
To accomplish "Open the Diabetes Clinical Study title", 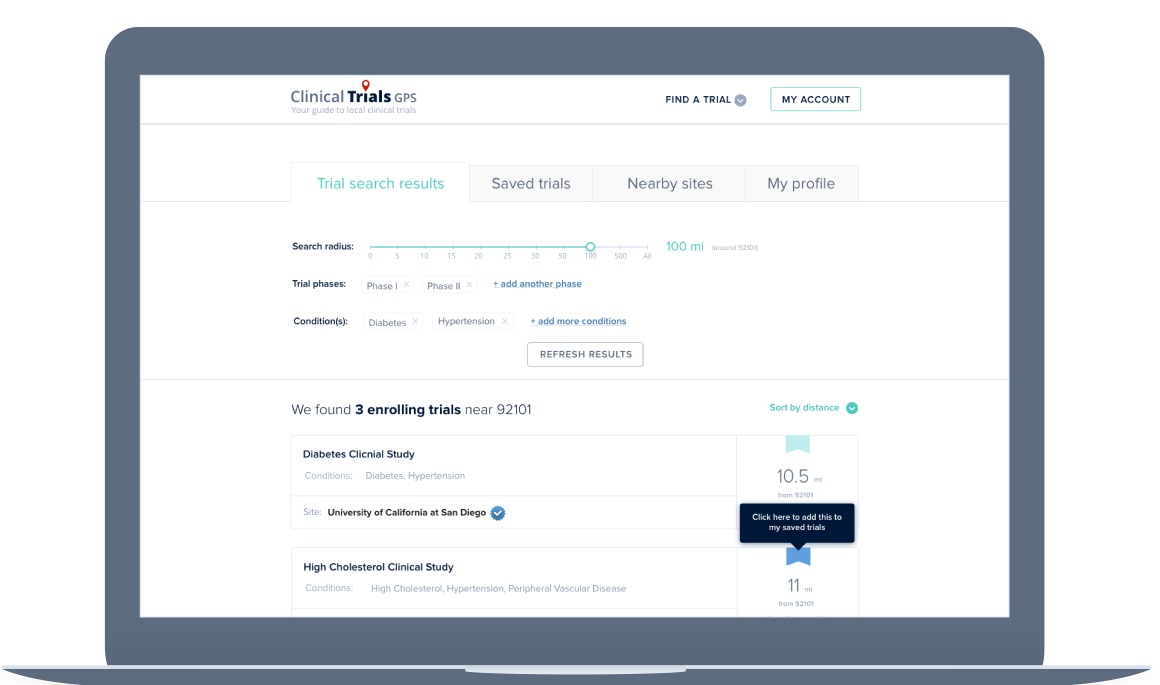I will tap(359, 454).
